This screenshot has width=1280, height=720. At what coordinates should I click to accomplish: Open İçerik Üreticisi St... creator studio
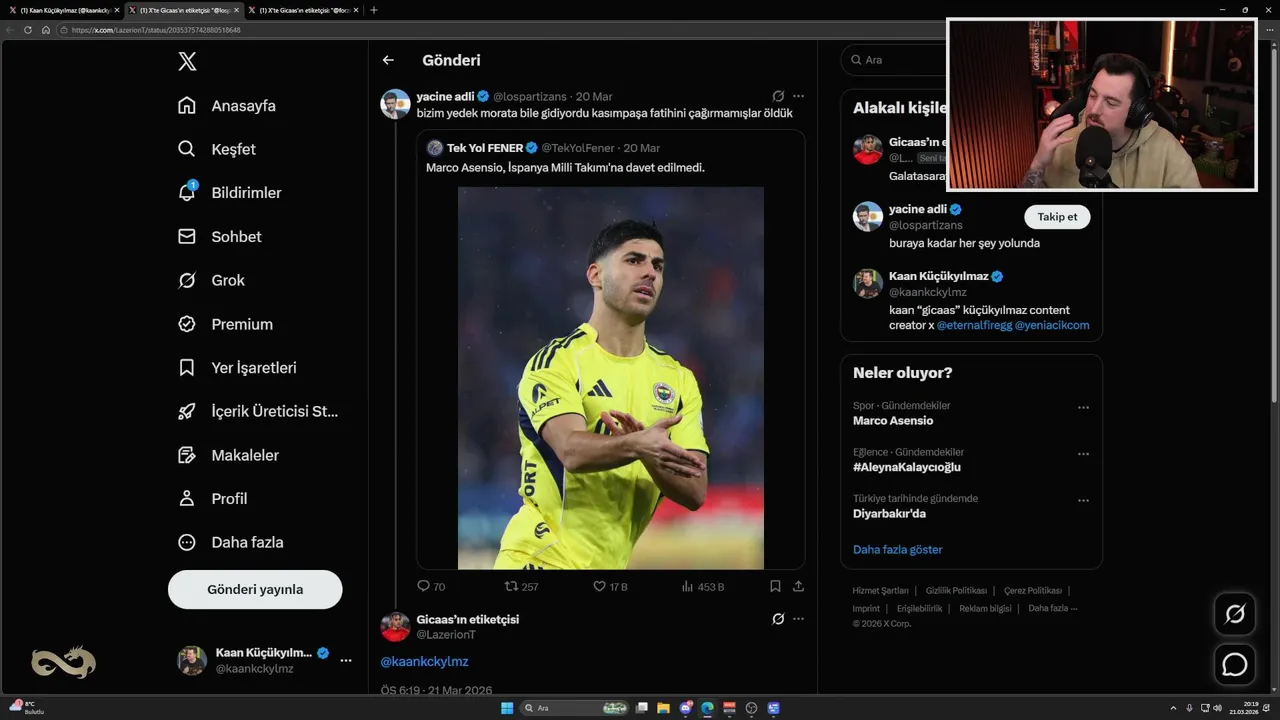coord(258,411)
